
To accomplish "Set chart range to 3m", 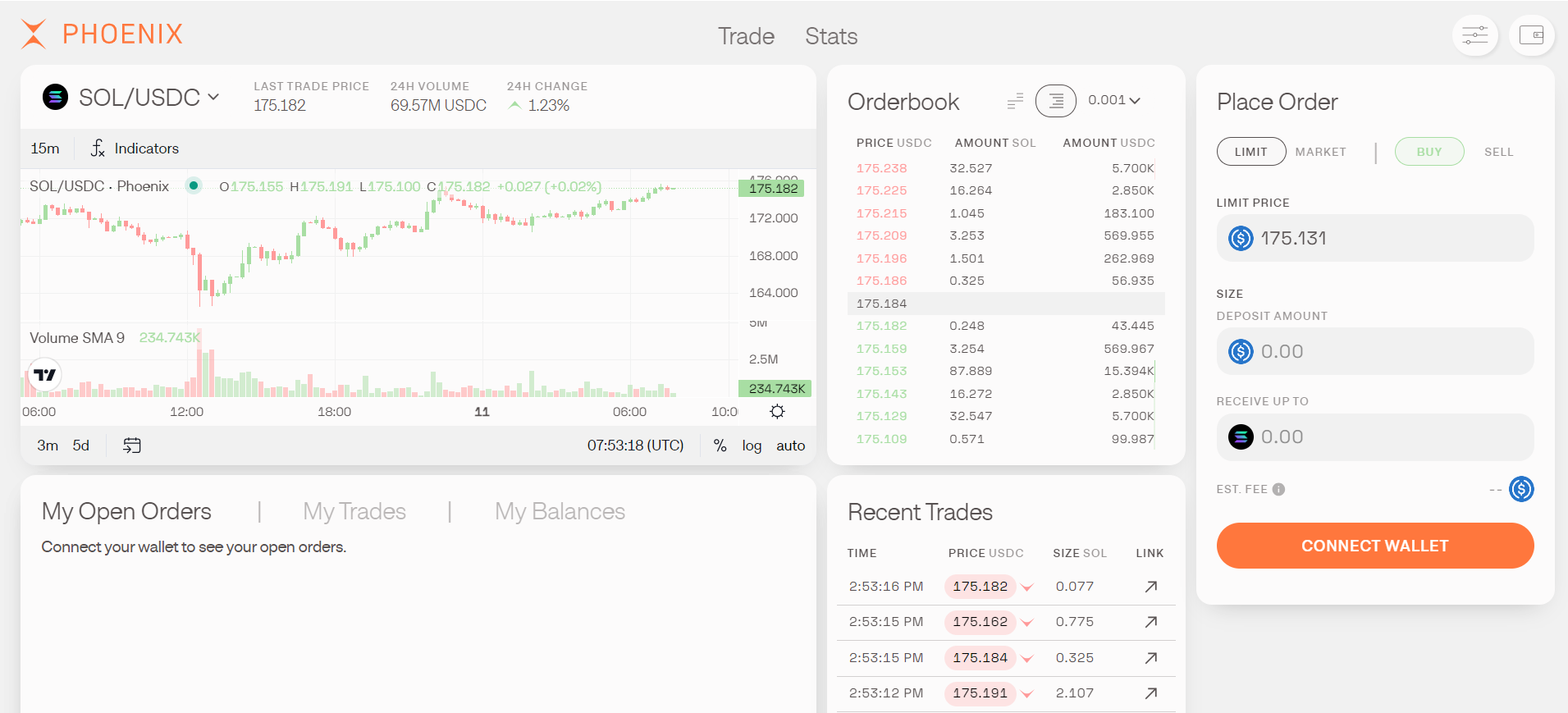I will (x=48, y=446).
